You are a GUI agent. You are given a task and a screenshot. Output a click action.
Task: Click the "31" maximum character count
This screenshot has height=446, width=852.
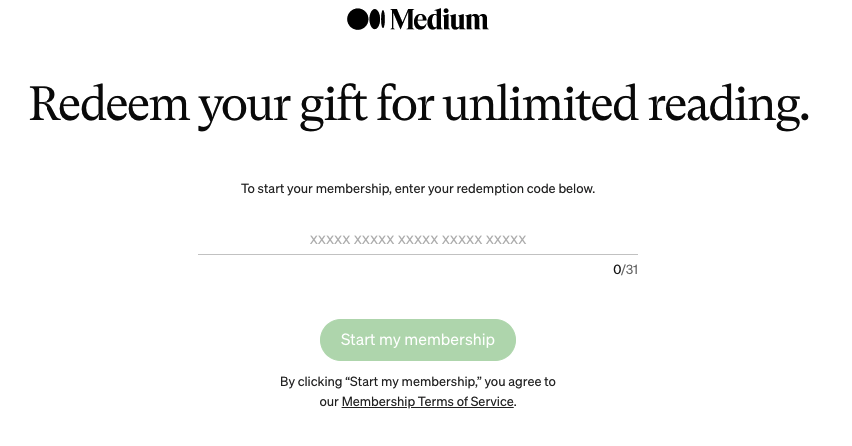click(631, 269)
